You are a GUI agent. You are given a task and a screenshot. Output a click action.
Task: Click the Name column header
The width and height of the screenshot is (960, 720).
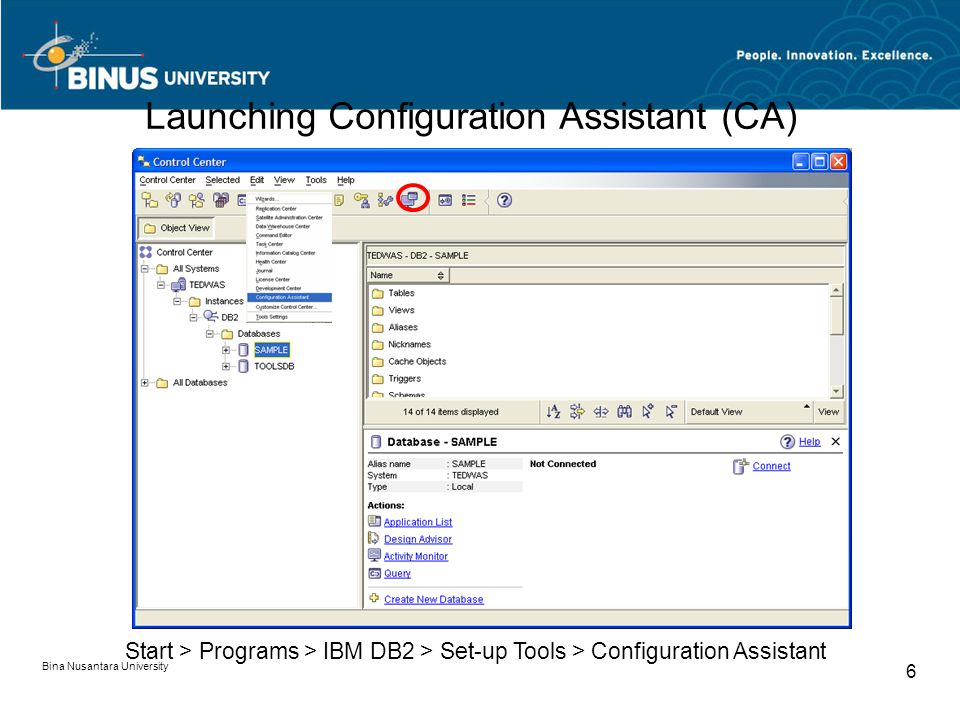(x=407, y=276)
